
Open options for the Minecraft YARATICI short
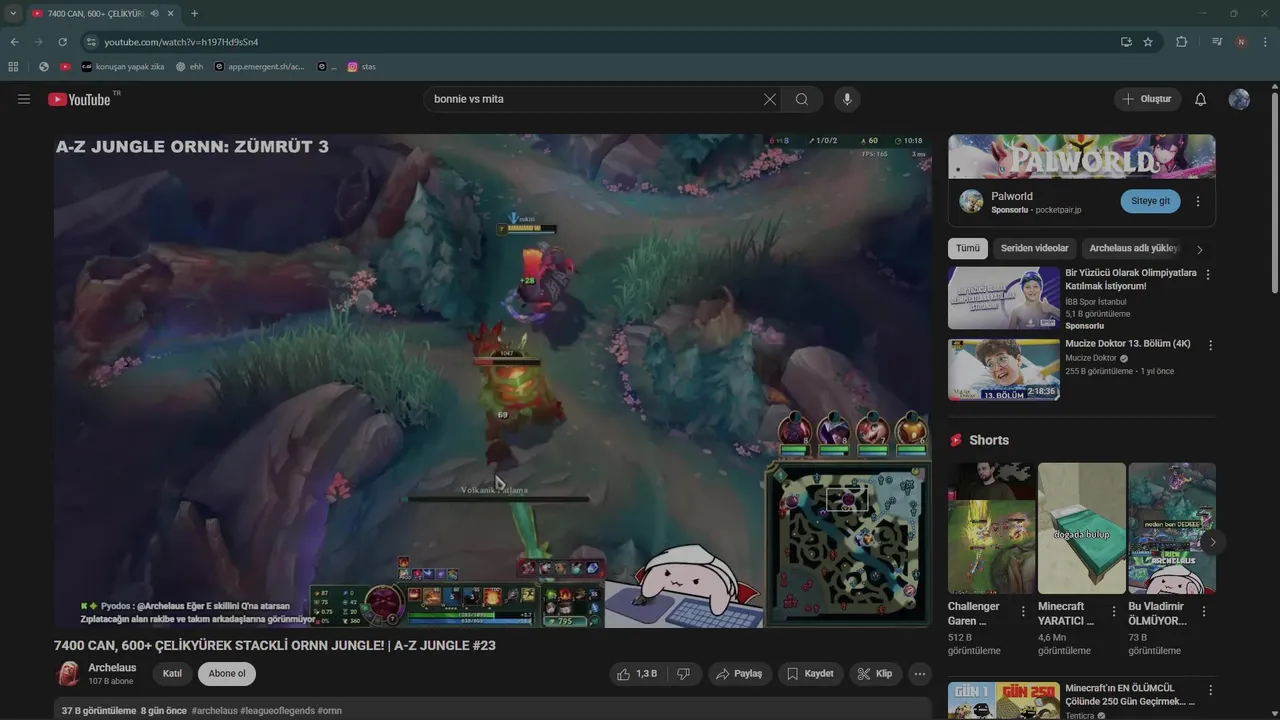coord(1113,611)
